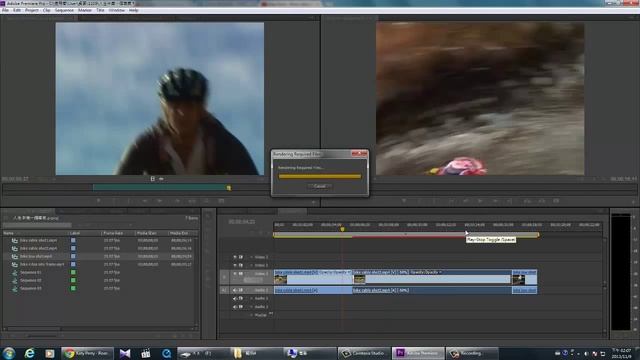
Task: Mute the Audio 1 track speaker
Action: 235,290
